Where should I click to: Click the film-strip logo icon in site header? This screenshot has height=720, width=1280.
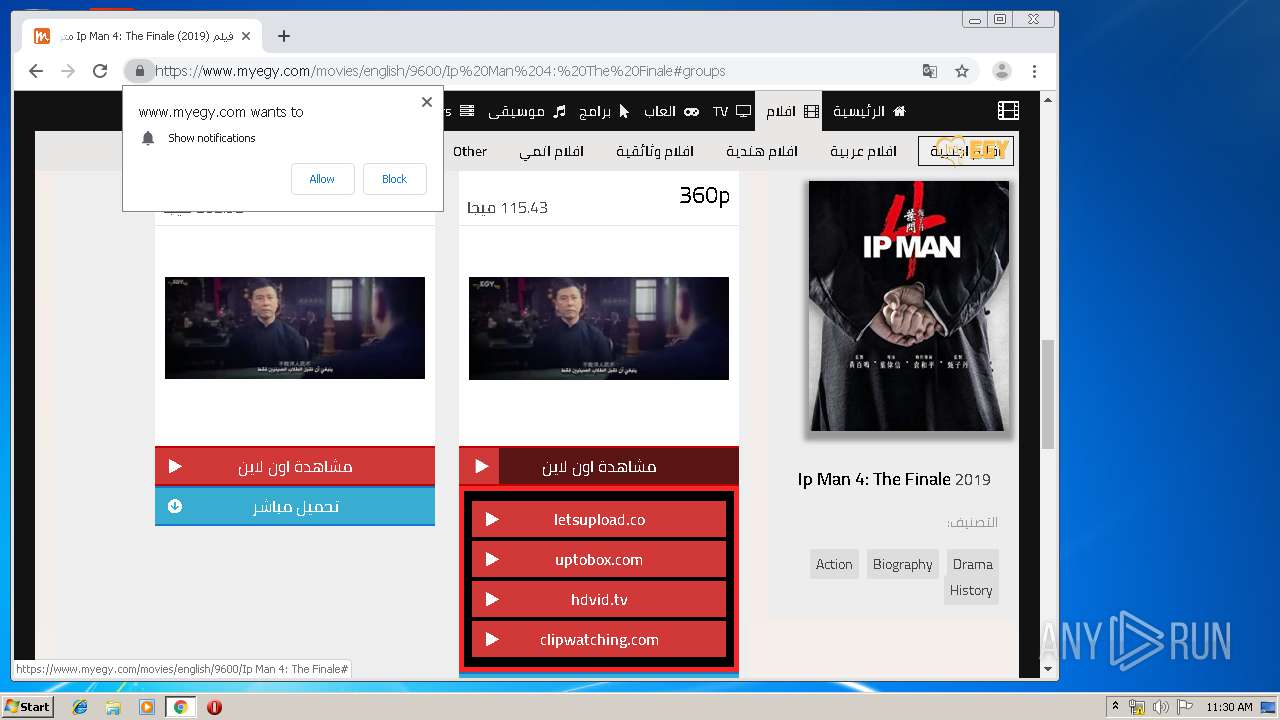[1008, 111]
